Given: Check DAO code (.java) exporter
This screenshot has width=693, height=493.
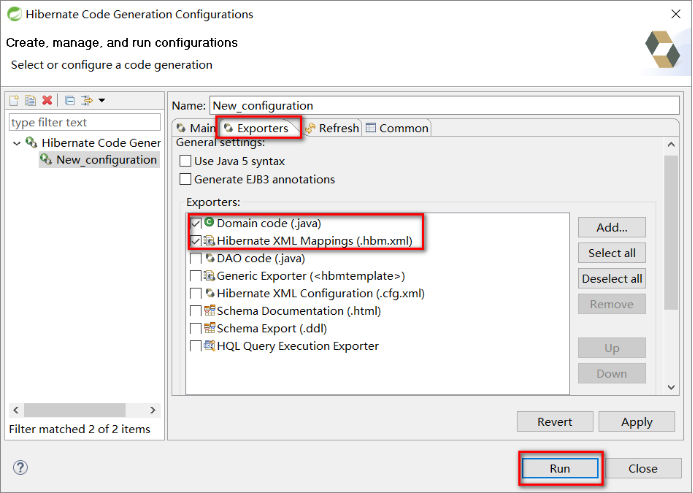Looking at the screenshot, I should [196, 258].
